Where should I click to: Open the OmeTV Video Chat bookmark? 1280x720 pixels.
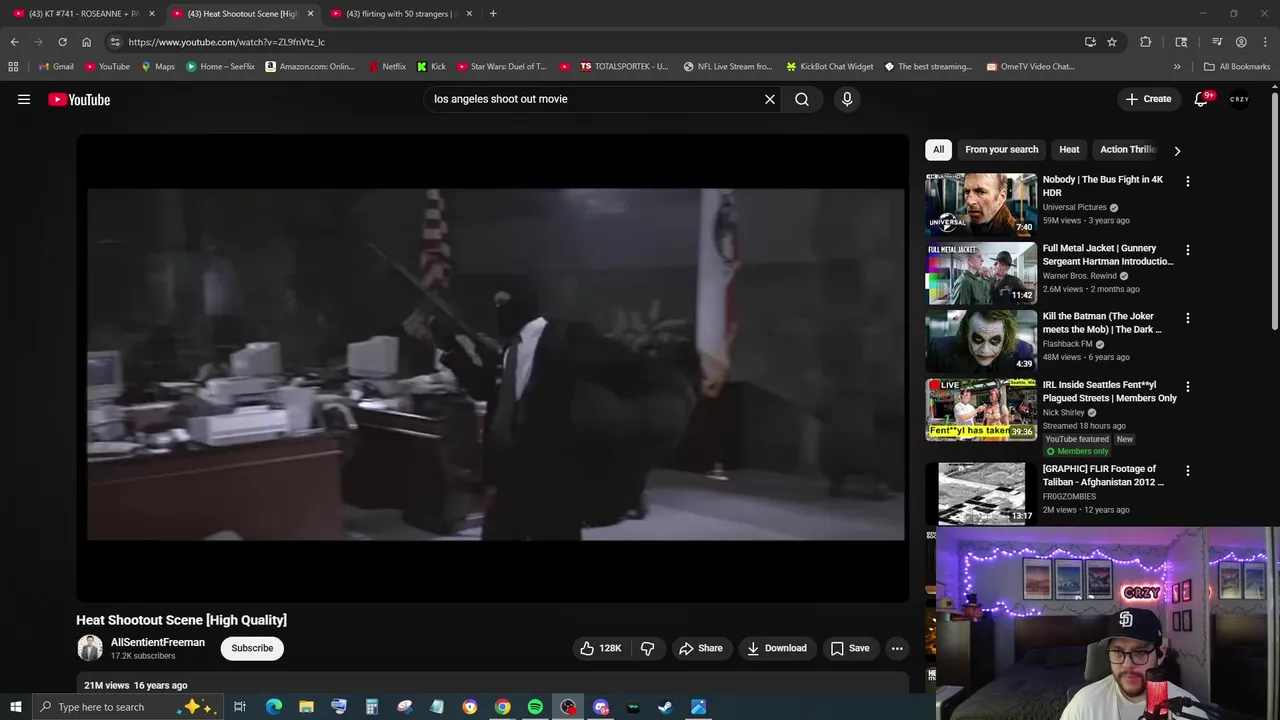click(x=1030, y=67)
